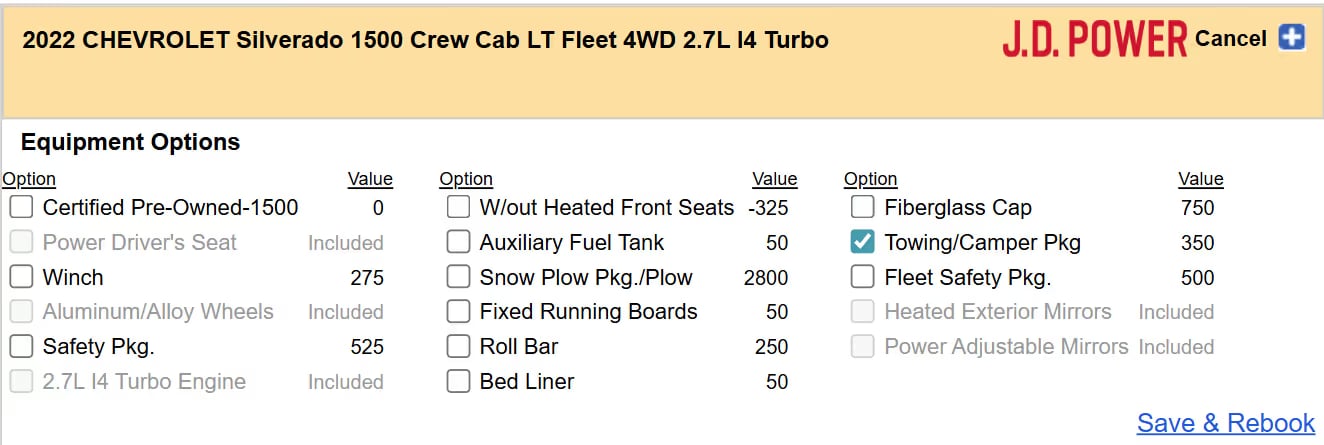Tick the Fleet Safety Pkg. checkbox

click(863, 277)
